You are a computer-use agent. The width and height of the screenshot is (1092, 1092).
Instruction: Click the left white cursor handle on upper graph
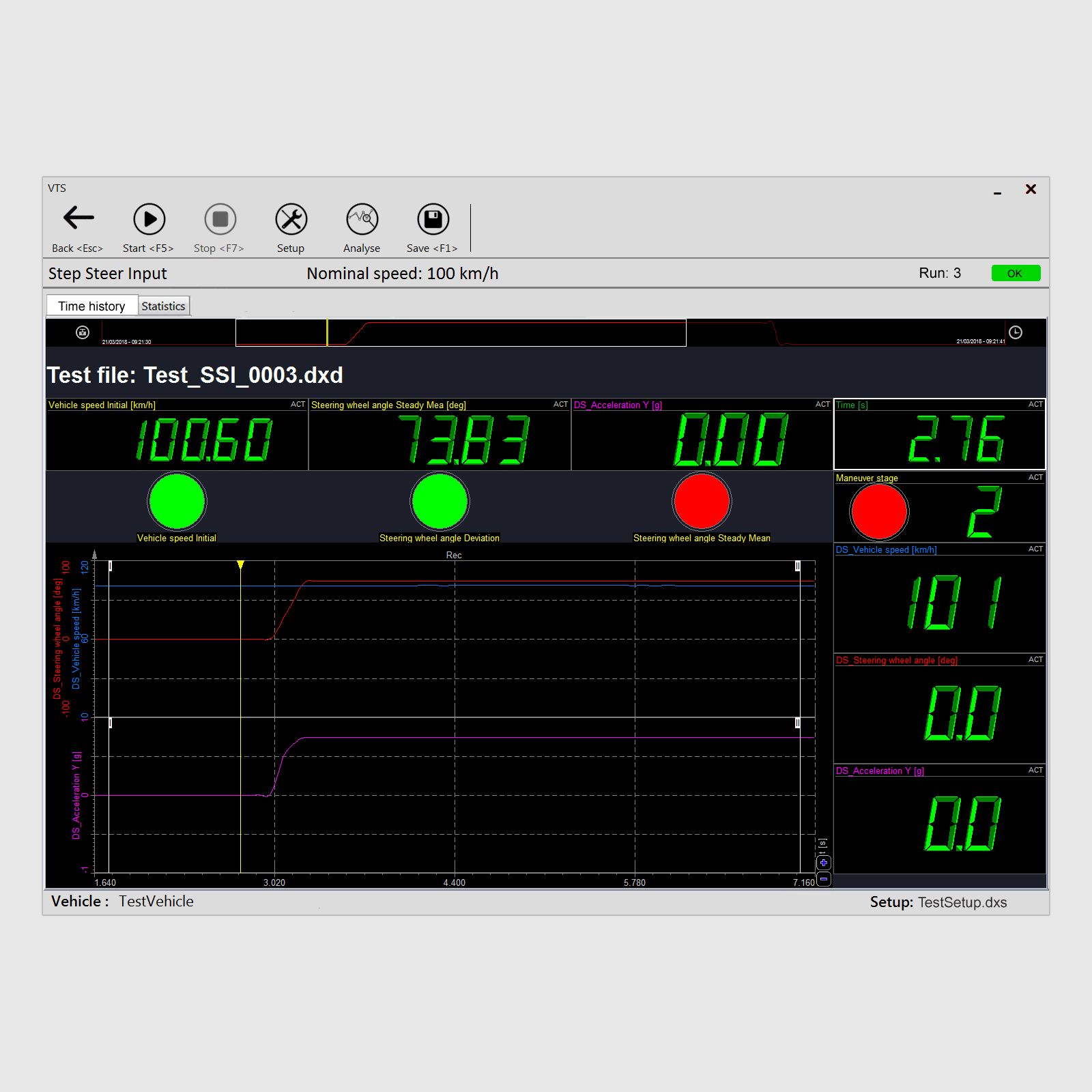coord(110,566)
